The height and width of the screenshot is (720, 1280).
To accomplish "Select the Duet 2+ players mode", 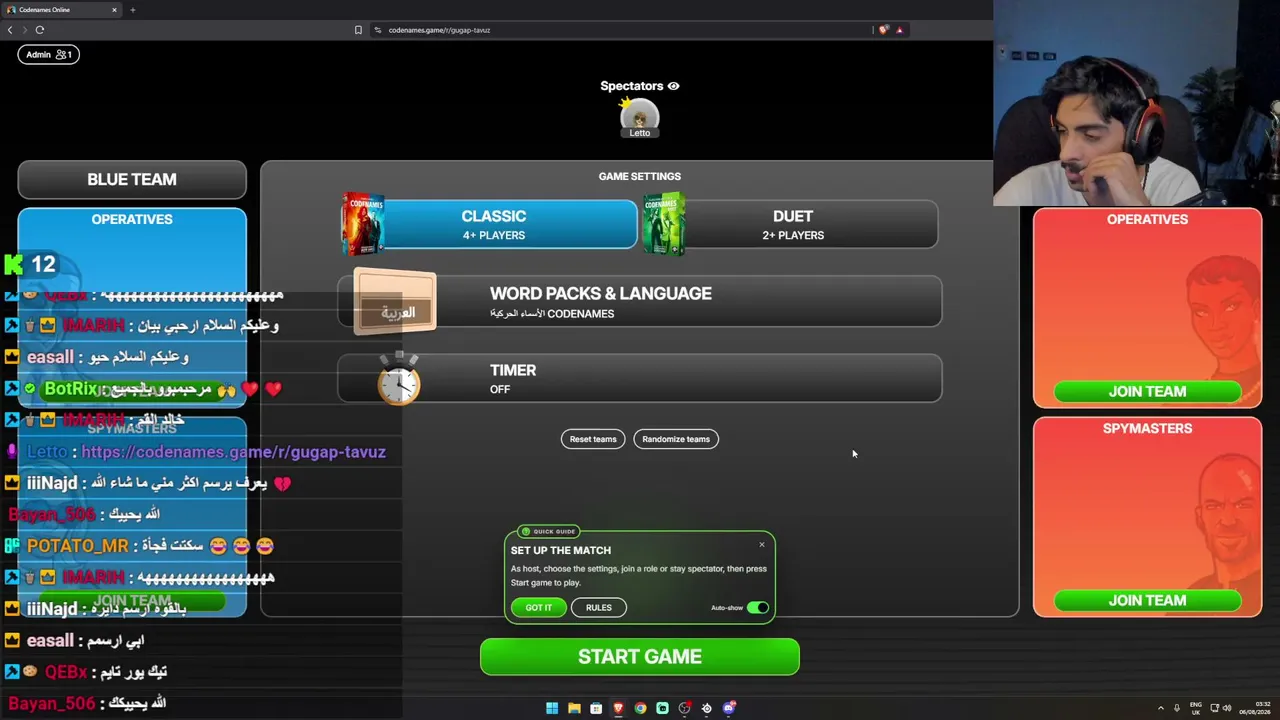I will coord(791,224).
